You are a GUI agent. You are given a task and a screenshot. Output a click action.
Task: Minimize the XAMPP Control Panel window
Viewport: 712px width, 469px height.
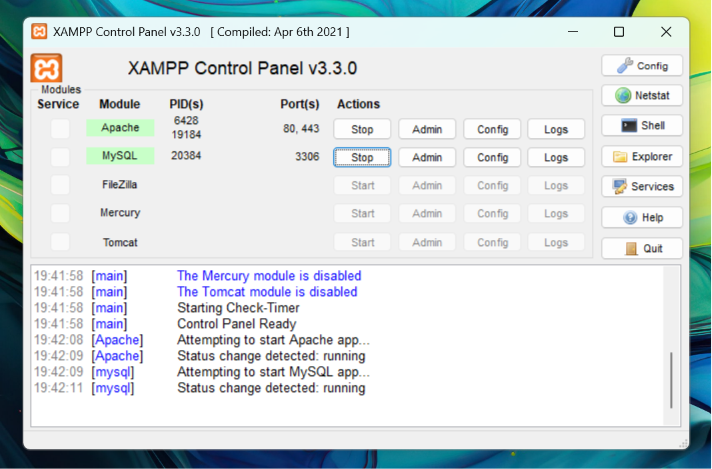[x=573, y=32]
